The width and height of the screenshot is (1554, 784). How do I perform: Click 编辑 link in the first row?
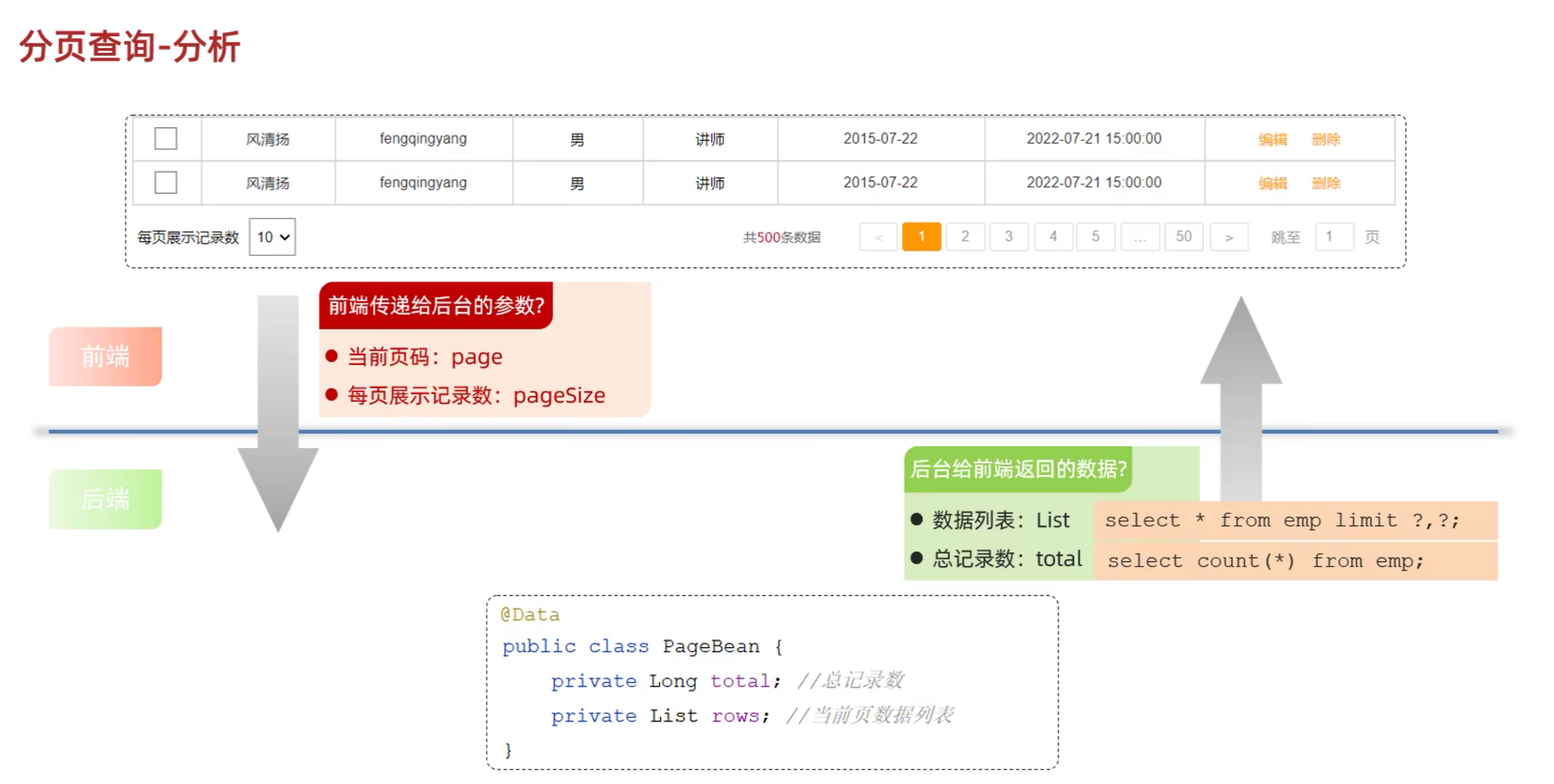[x=1272, y=139]
